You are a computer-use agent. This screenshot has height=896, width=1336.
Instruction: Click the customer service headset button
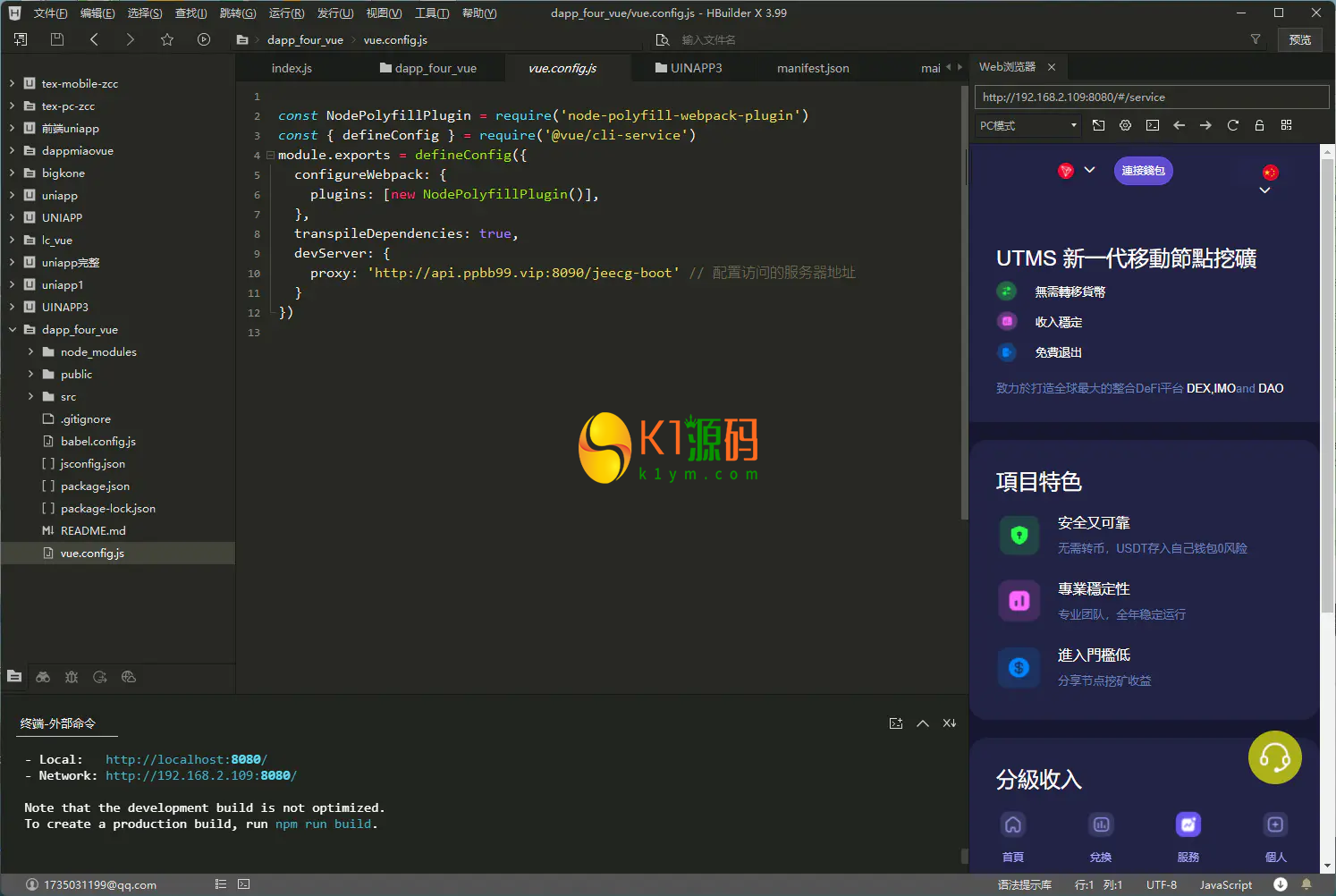(1274, 757)
